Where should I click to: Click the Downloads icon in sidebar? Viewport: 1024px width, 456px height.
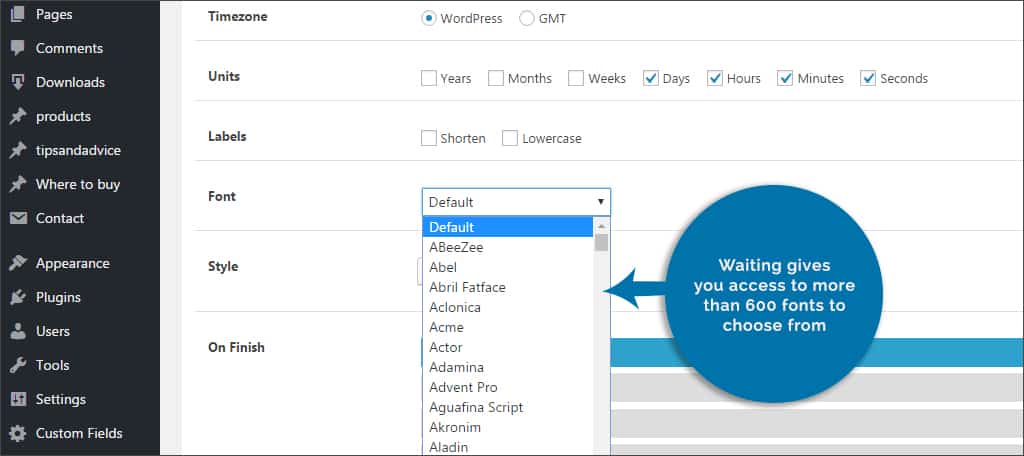[x=18, y=82]
